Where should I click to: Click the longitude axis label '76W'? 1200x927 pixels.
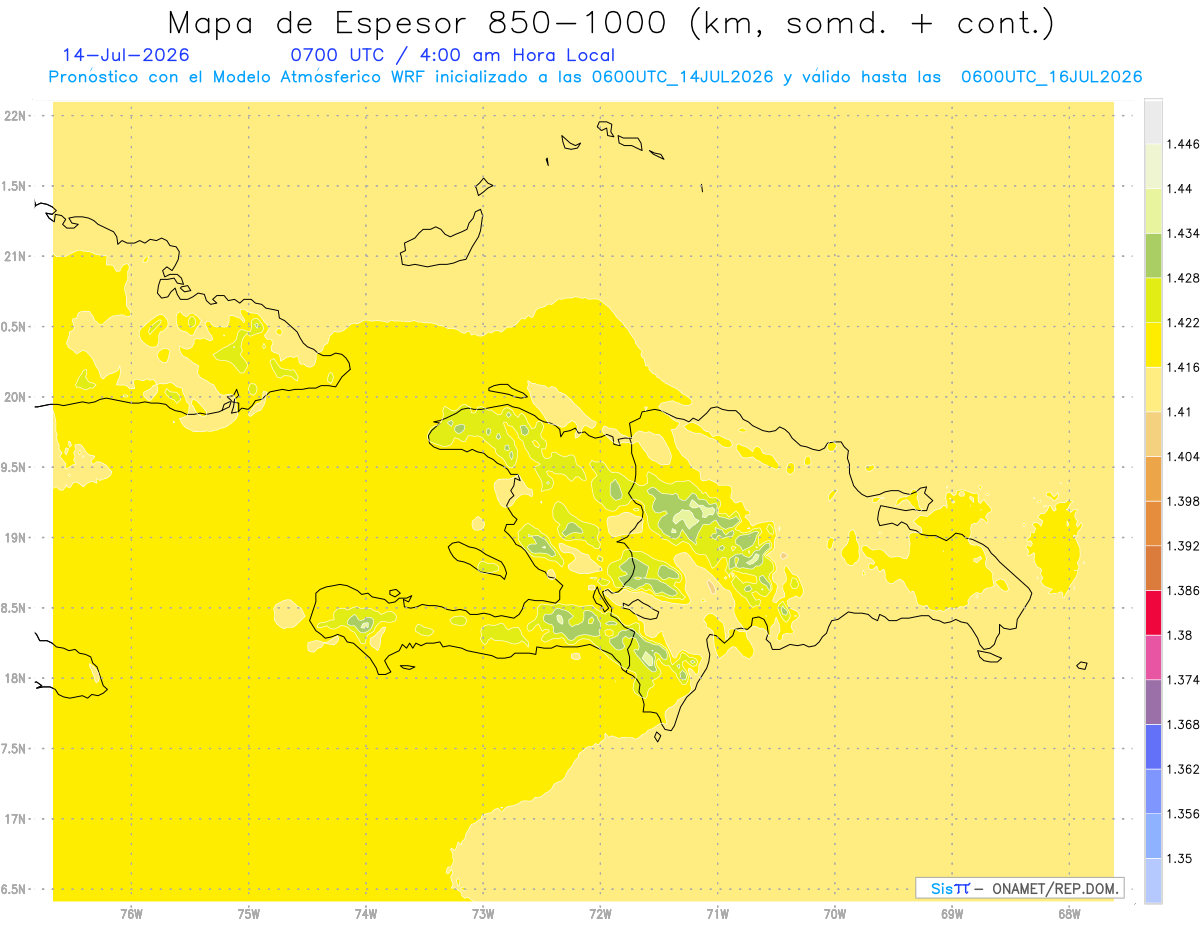coord(131,914)
